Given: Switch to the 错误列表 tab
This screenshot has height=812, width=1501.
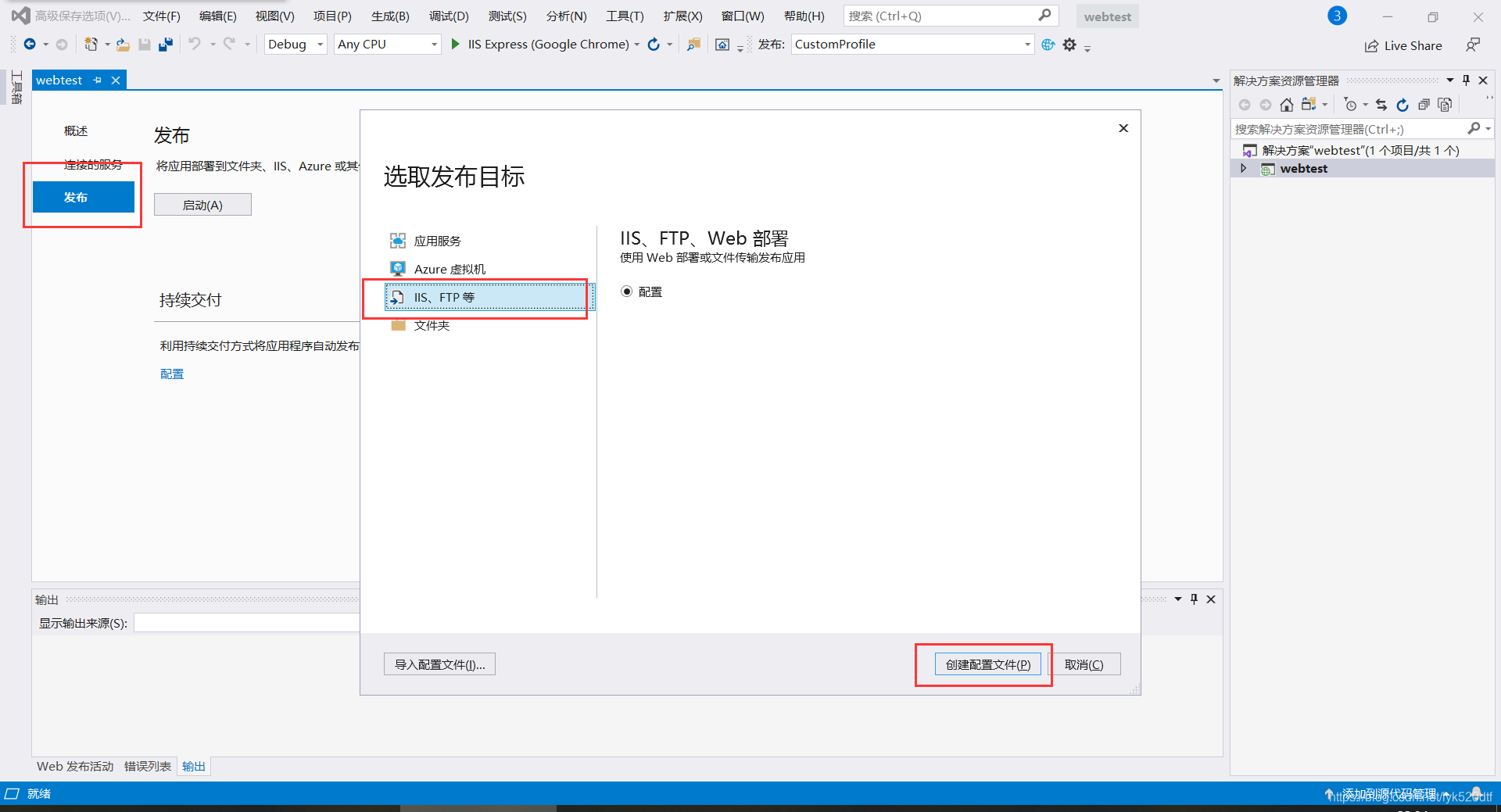Looking at the screenshot, I should click(x=148, y=766).
